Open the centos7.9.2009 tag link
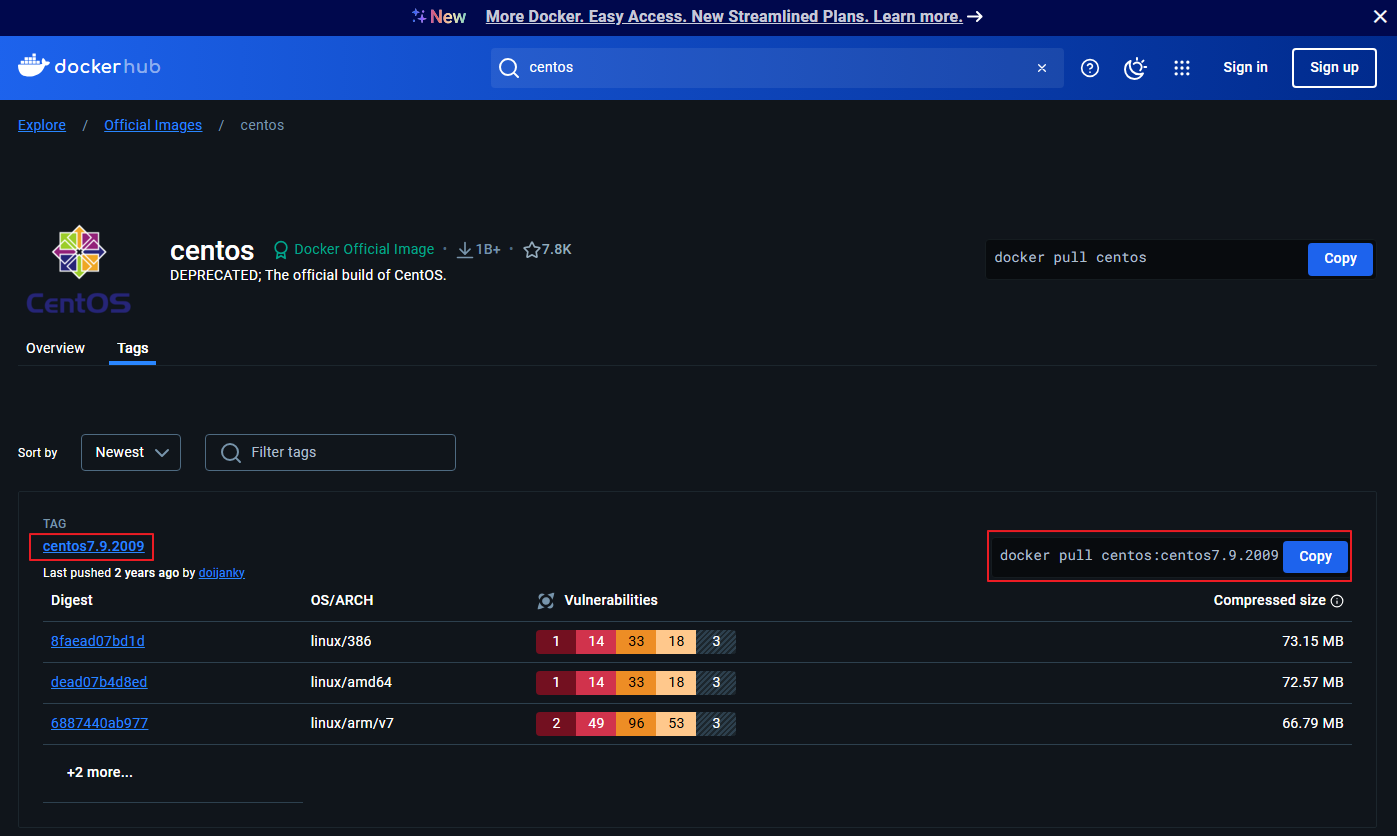The height and width of the screenshot is (836, 1397). (93, 547)
